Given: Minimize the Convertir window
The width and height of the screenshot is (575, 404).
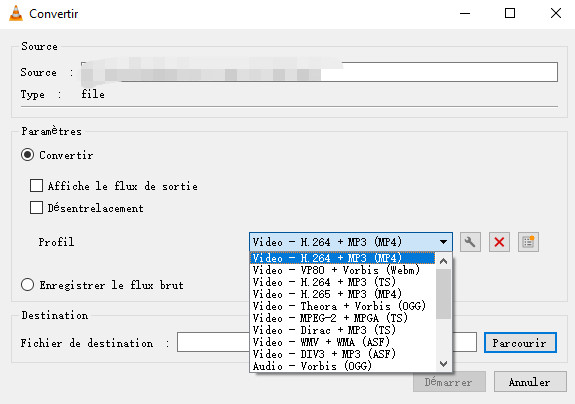Looking at the screenshot, I should pyautogui.click(x=465, y=14).
